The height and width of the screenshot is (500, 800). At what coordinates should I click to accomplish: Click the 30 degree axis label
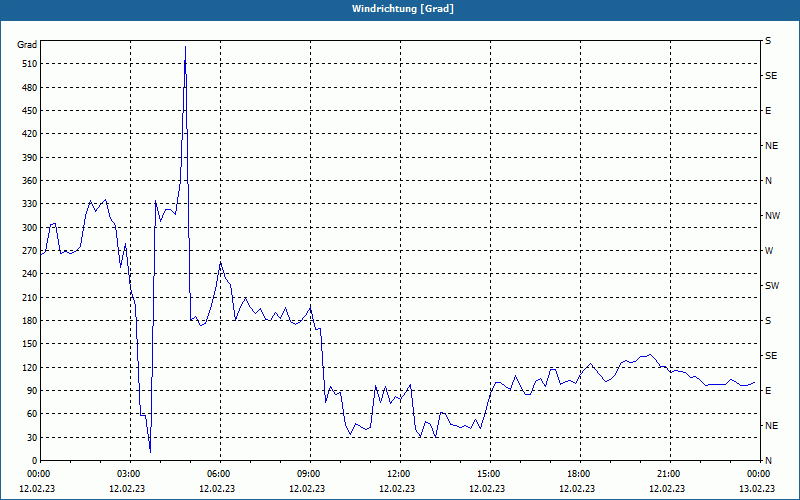tap(32, 437)
